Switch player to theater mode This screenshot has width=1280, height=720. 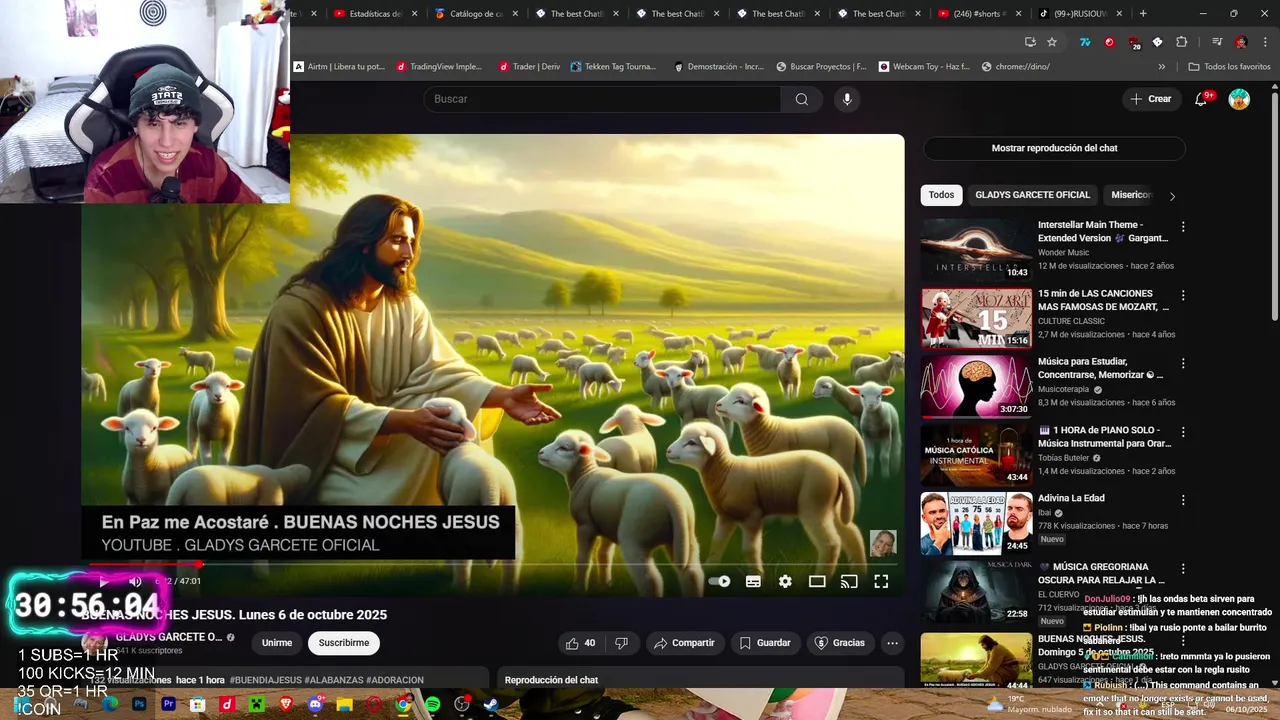(x=817, y=581)
